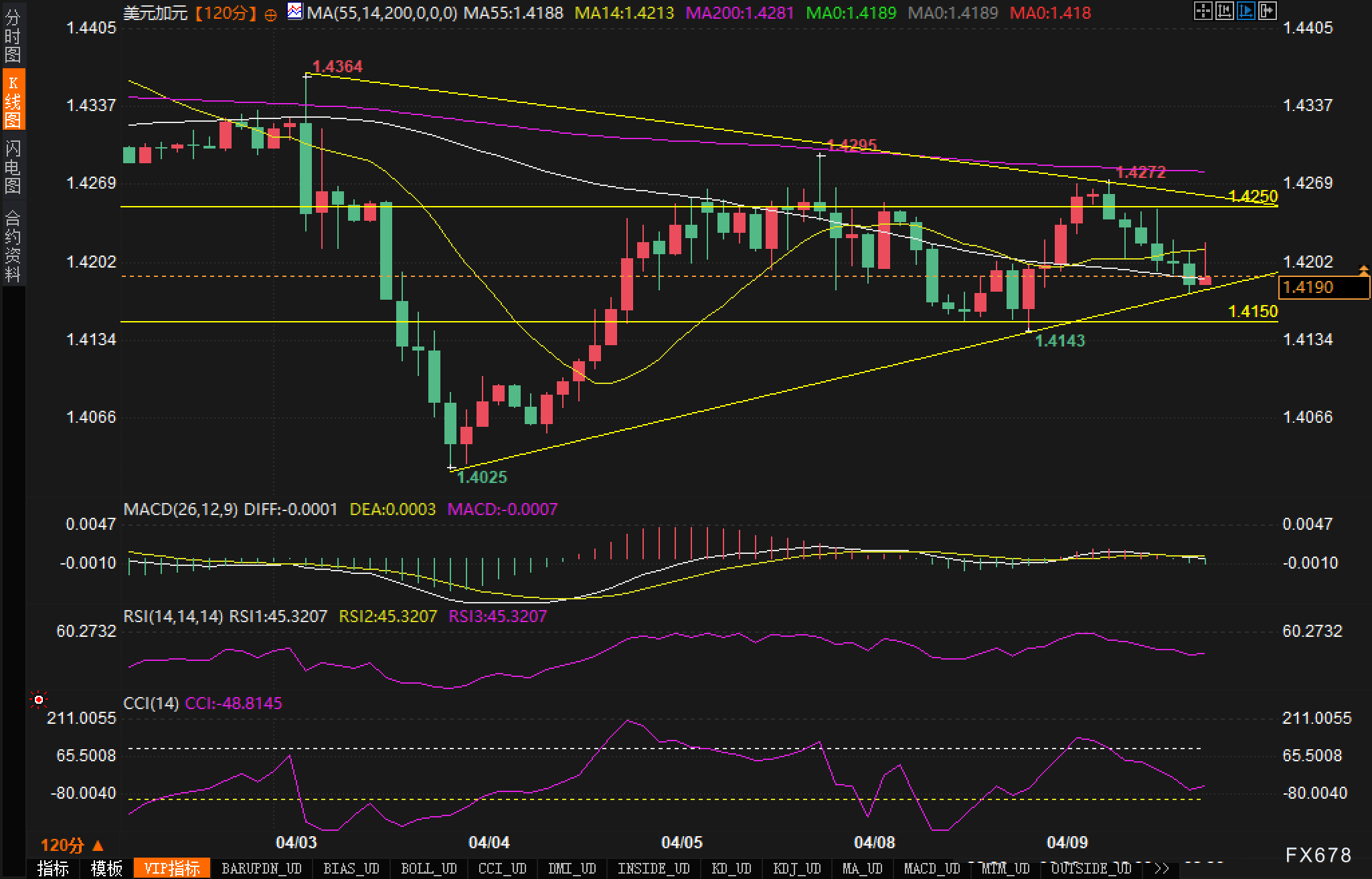
Task: Click the MACD_UD indicator tab
Action: [932, 868]
